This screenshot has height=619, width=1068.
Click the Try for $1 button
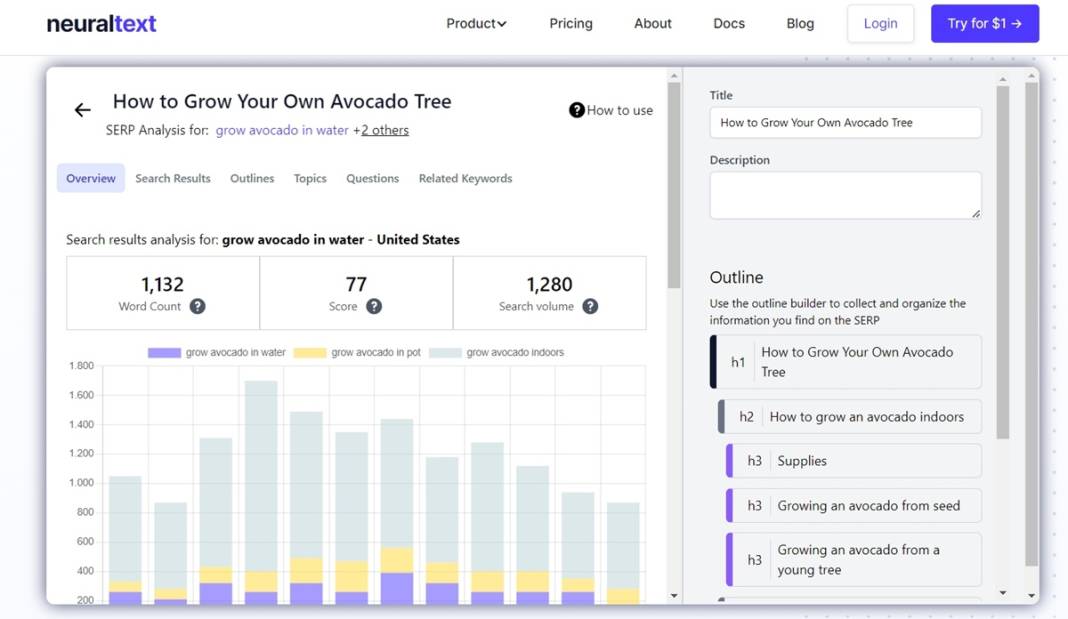[984, 24]
